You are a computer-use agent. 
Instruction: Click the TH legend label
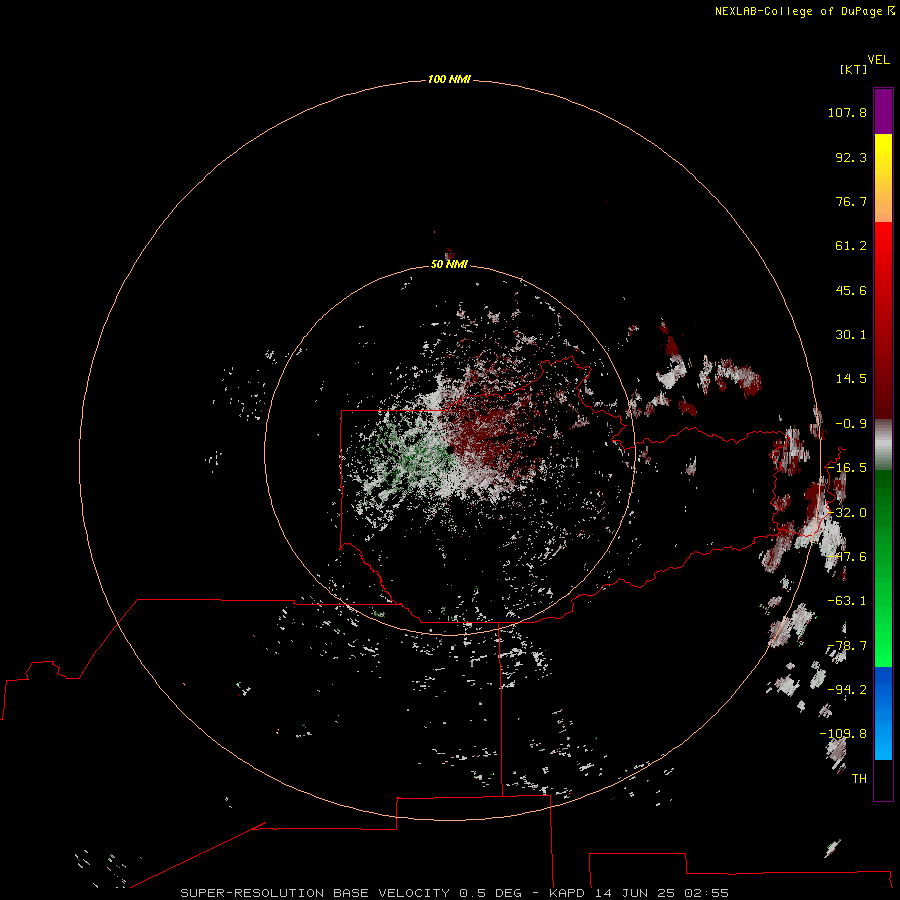coord(859,779)
